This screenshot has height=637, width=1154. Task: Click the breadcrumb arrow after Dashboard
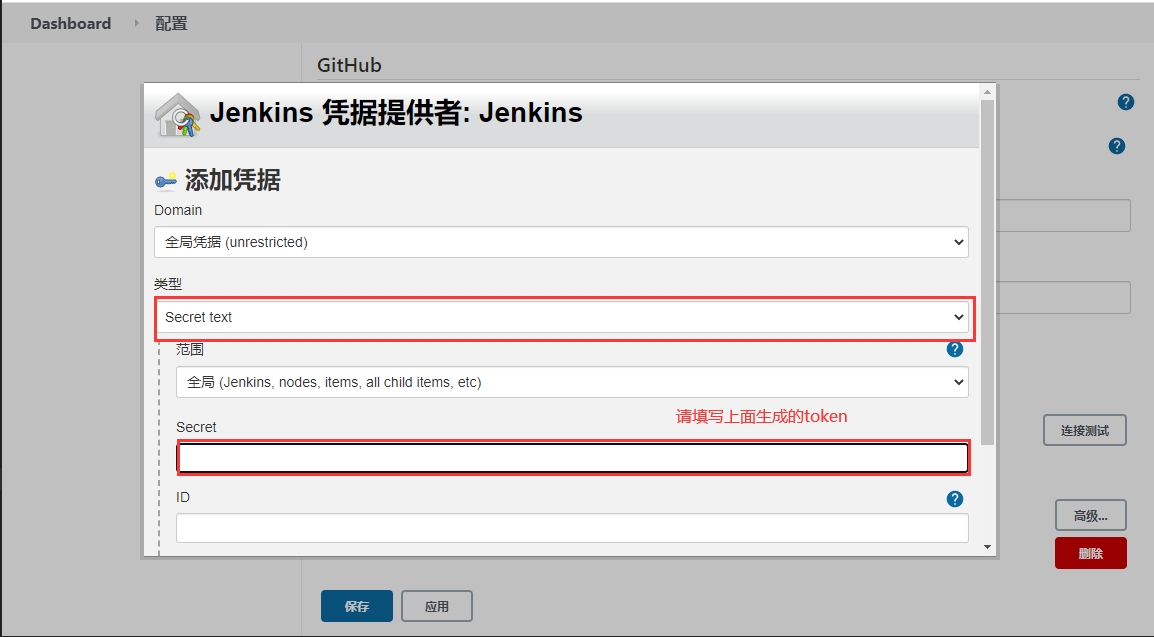click(x=136, y=23)
